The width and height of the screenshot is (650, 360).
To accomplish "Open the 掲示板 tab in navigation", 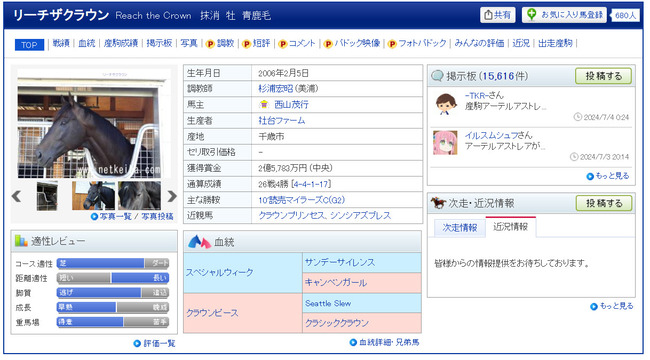I will coord(159,43).
